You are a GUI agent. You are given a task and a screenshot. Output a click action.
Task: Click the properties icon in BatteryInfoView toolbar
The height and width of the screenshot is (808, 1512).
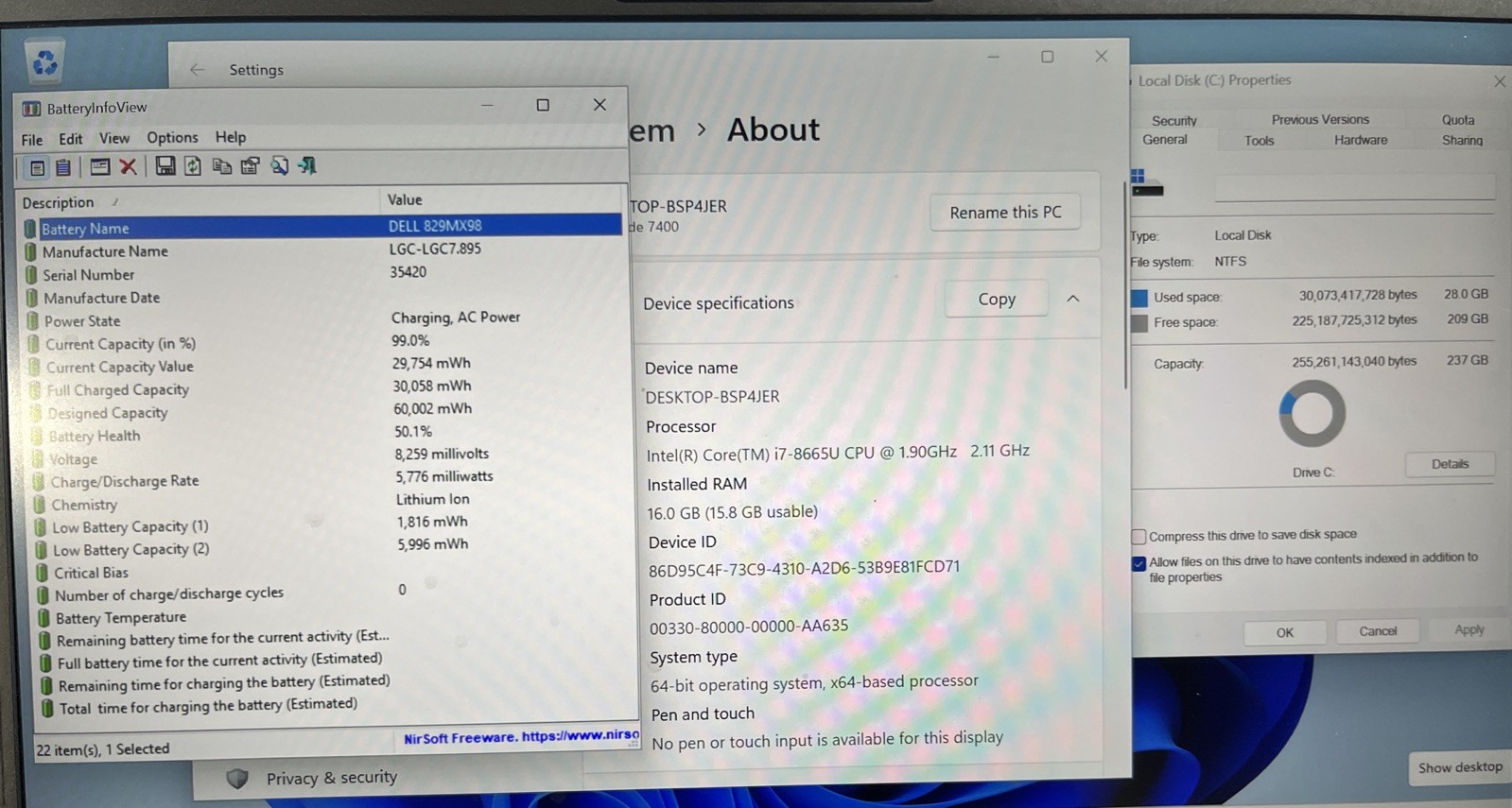pyautogui.click(x=251, y=166)
